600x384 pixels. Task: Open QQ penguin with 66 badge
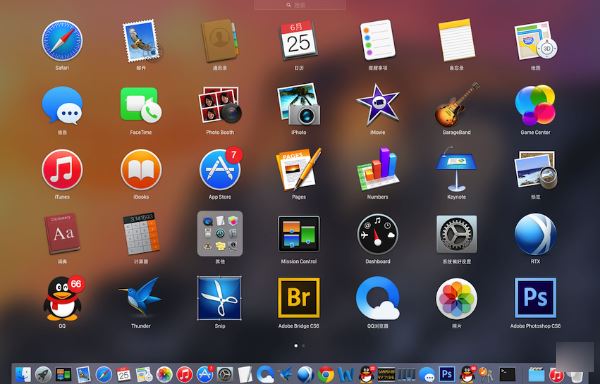(x=63, y=298)
